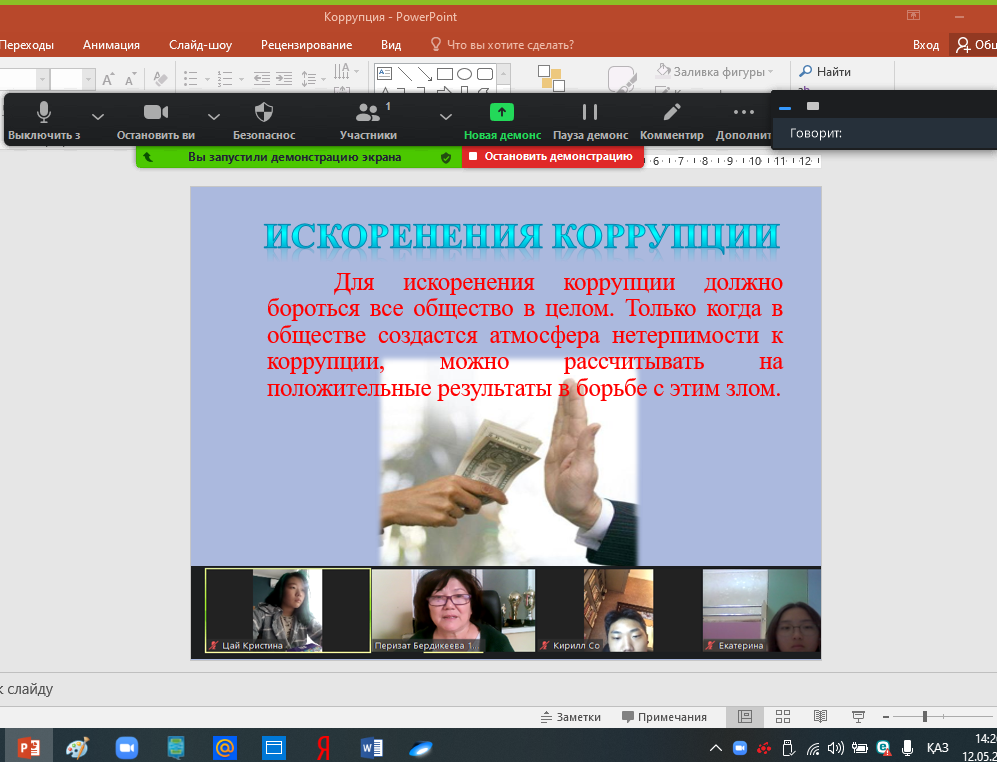
Task: Expand video options arrow next to camera
Action: point(213,115)
